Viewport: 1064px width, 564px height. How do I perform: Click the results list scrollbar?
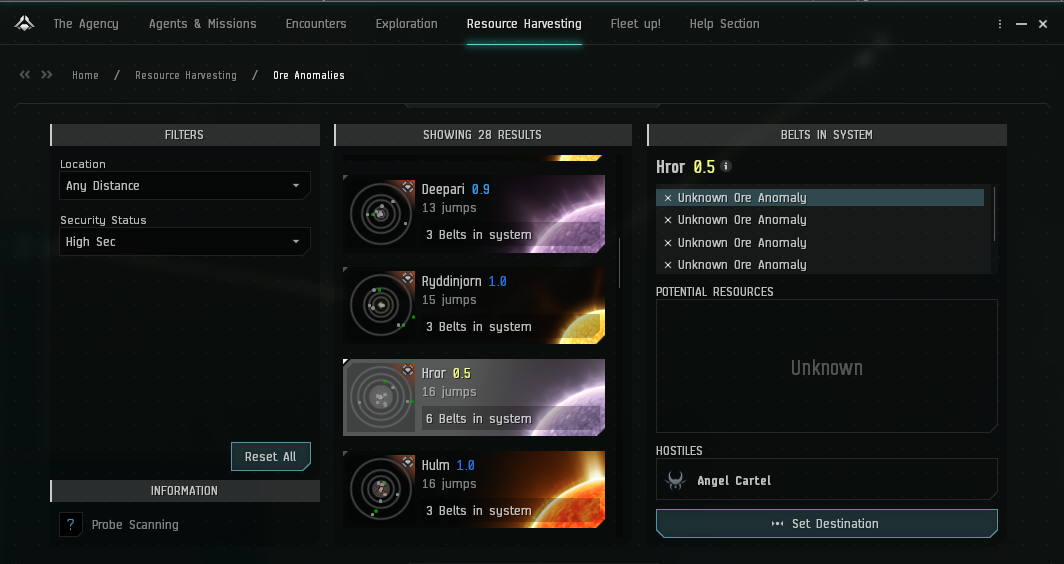620,263
